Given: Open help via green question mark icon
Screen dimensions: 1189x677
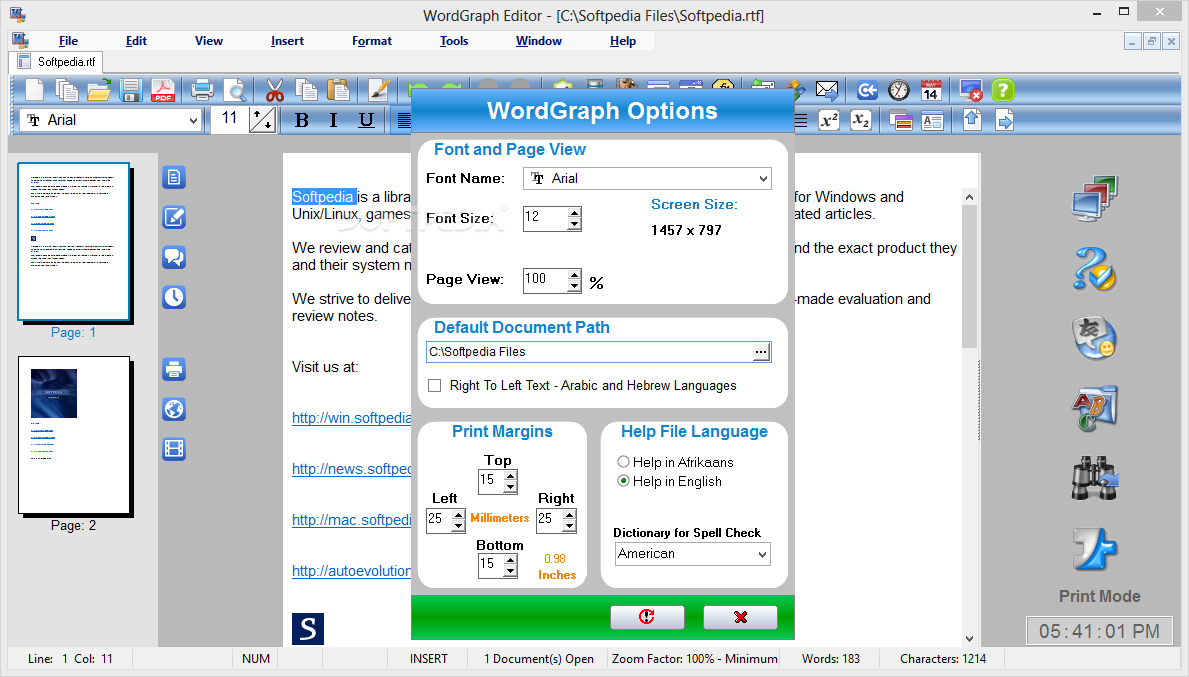Looking at the screenshot, I should click(x=1002, y=91).
